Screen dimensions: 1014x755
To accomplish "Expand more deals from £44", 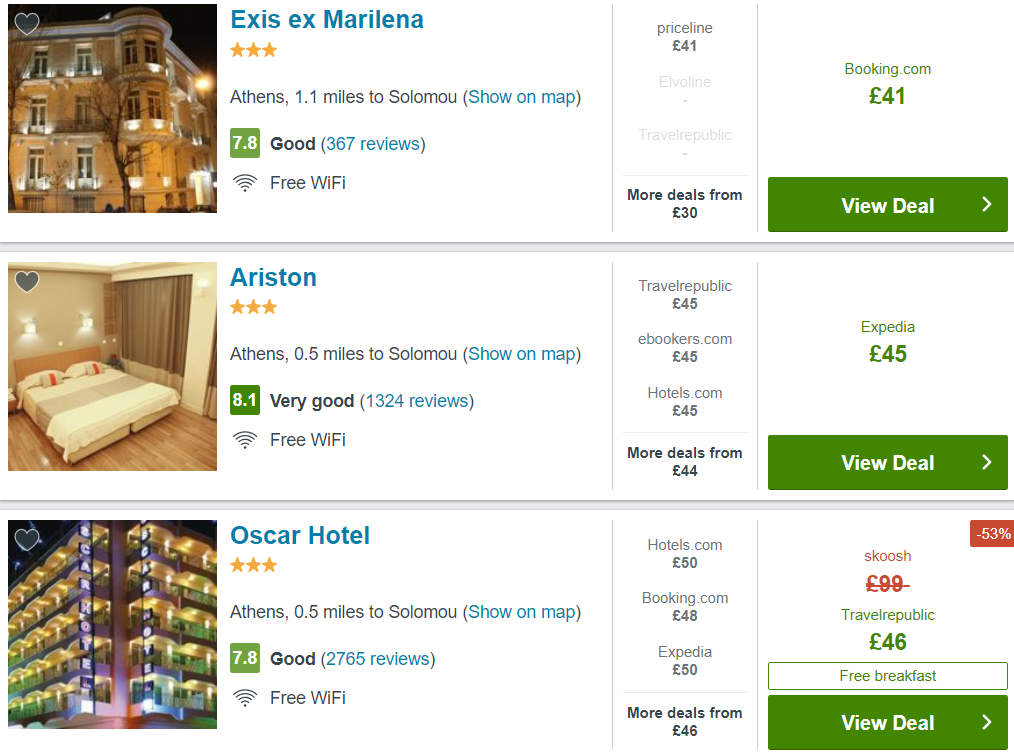I will (x=685, y=462).
